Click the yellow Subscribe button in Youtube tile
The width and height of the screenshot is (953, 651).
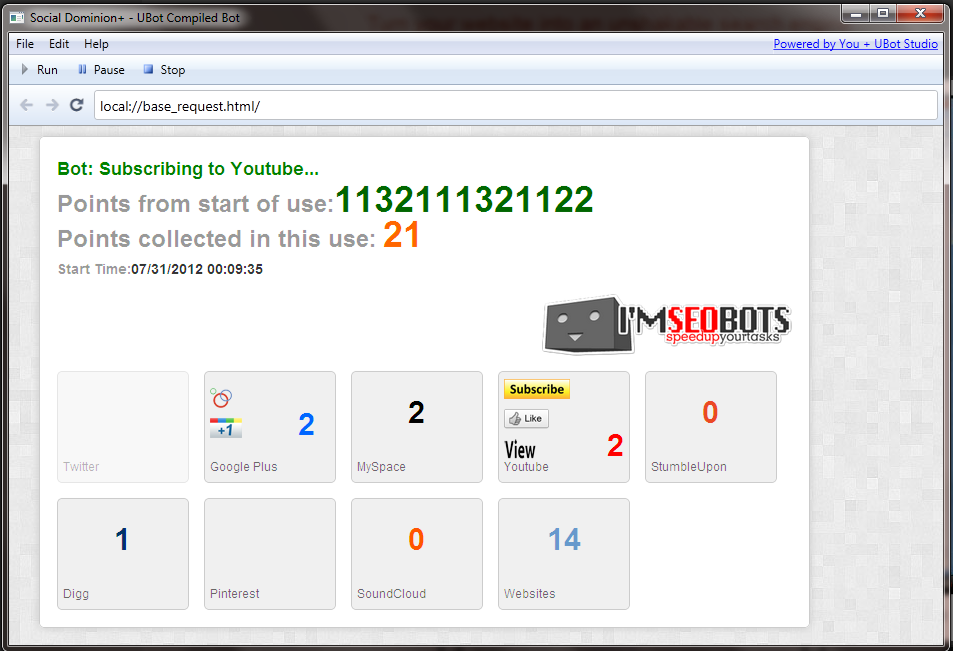tap(537, 389)
